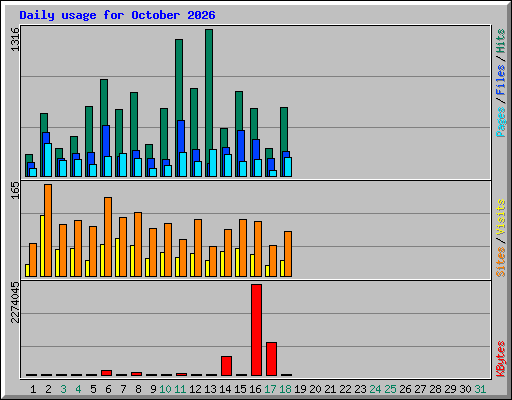
Task: Click the 'Daily usage for October 2026' title
Action: click(117, 15)
